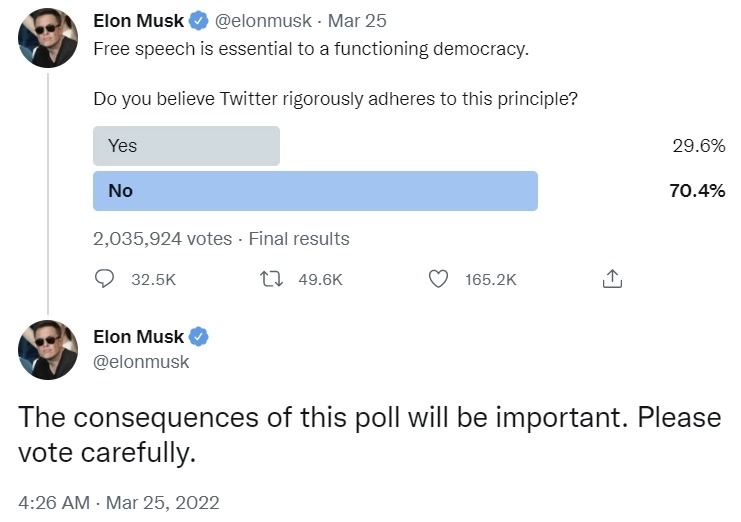Open the @elonmusk handle in the top tweet

(263, 21)
